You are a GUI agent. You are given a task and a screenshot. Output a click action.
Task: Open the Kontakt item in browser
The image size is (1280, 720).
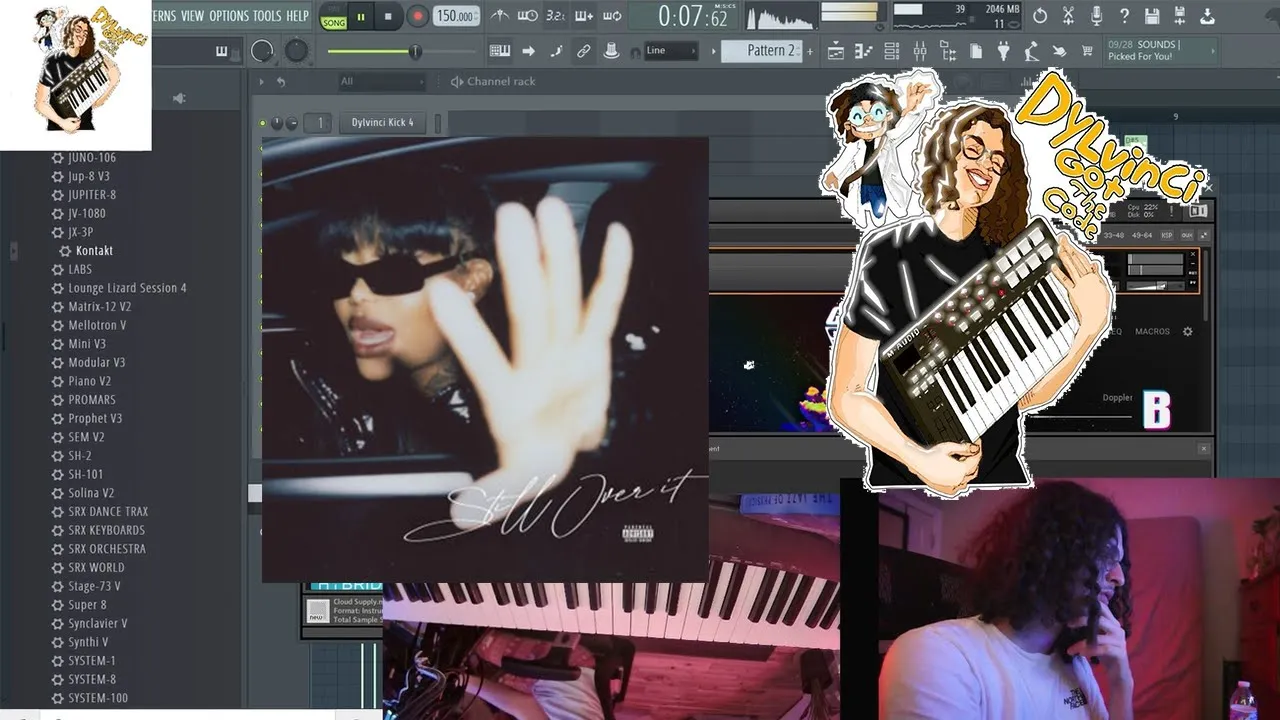[94, 251]
